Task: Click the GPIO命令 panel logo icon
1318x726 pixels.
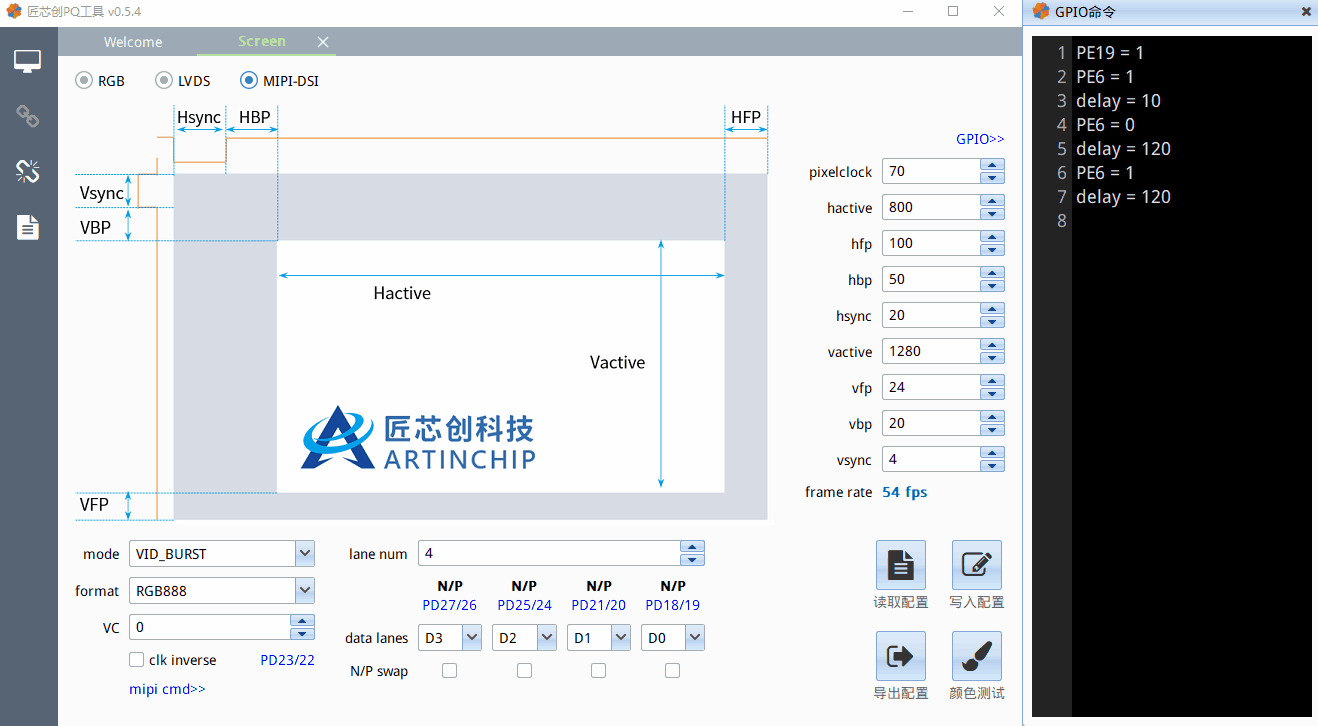Action: pyautogui.click(x=1041, y=12)
